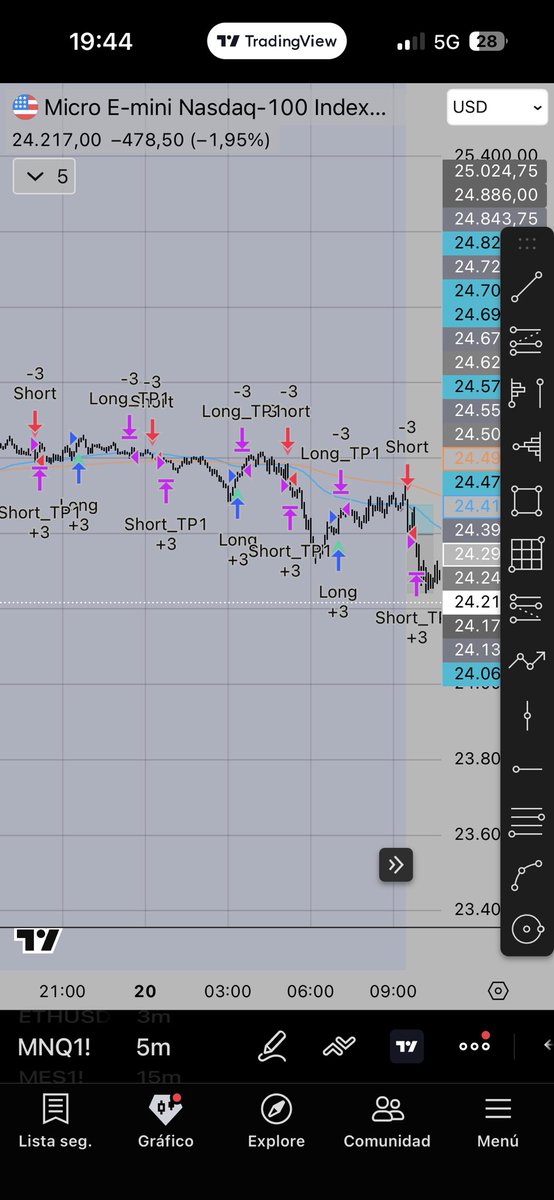
Task: Tap the 23.60 price axis label
Action: [x=476, y=834]
